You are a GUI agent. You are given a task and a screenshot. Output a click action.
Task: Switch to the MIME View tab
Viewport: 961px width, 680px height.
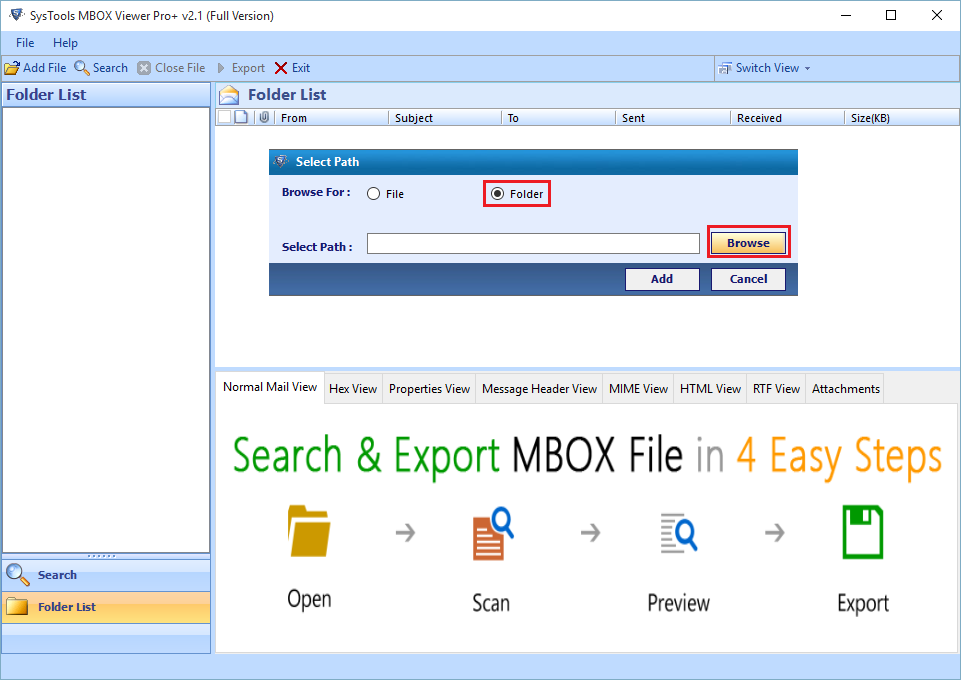point(638,389)
